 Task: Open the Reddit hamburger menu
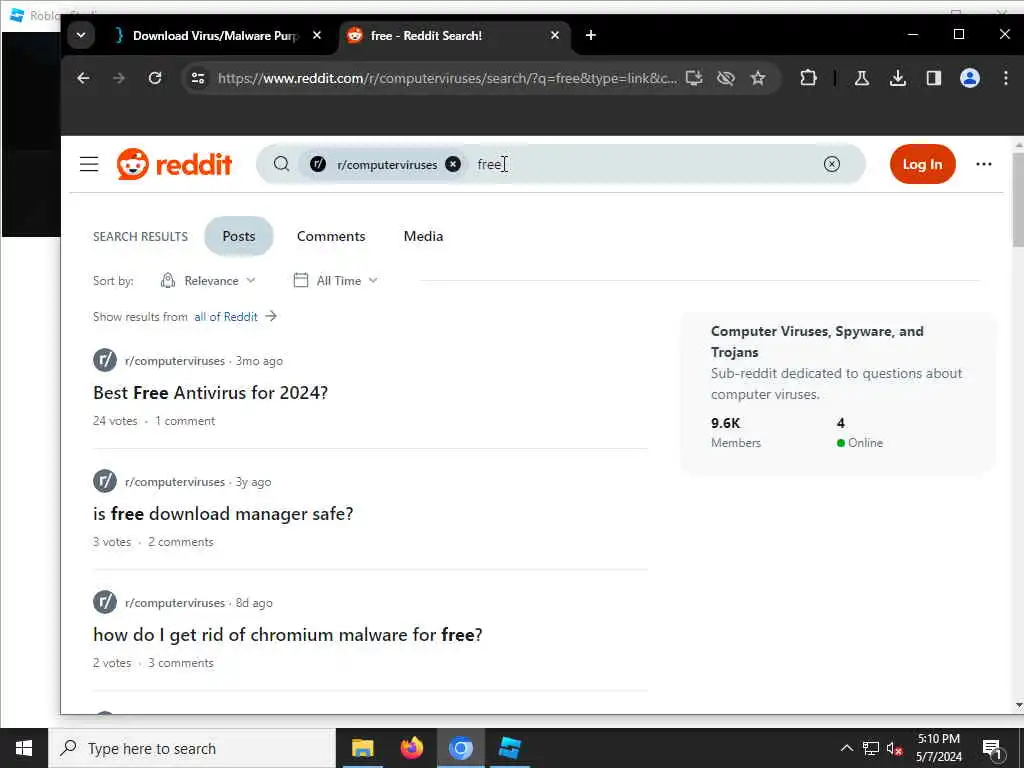[89, 164]
